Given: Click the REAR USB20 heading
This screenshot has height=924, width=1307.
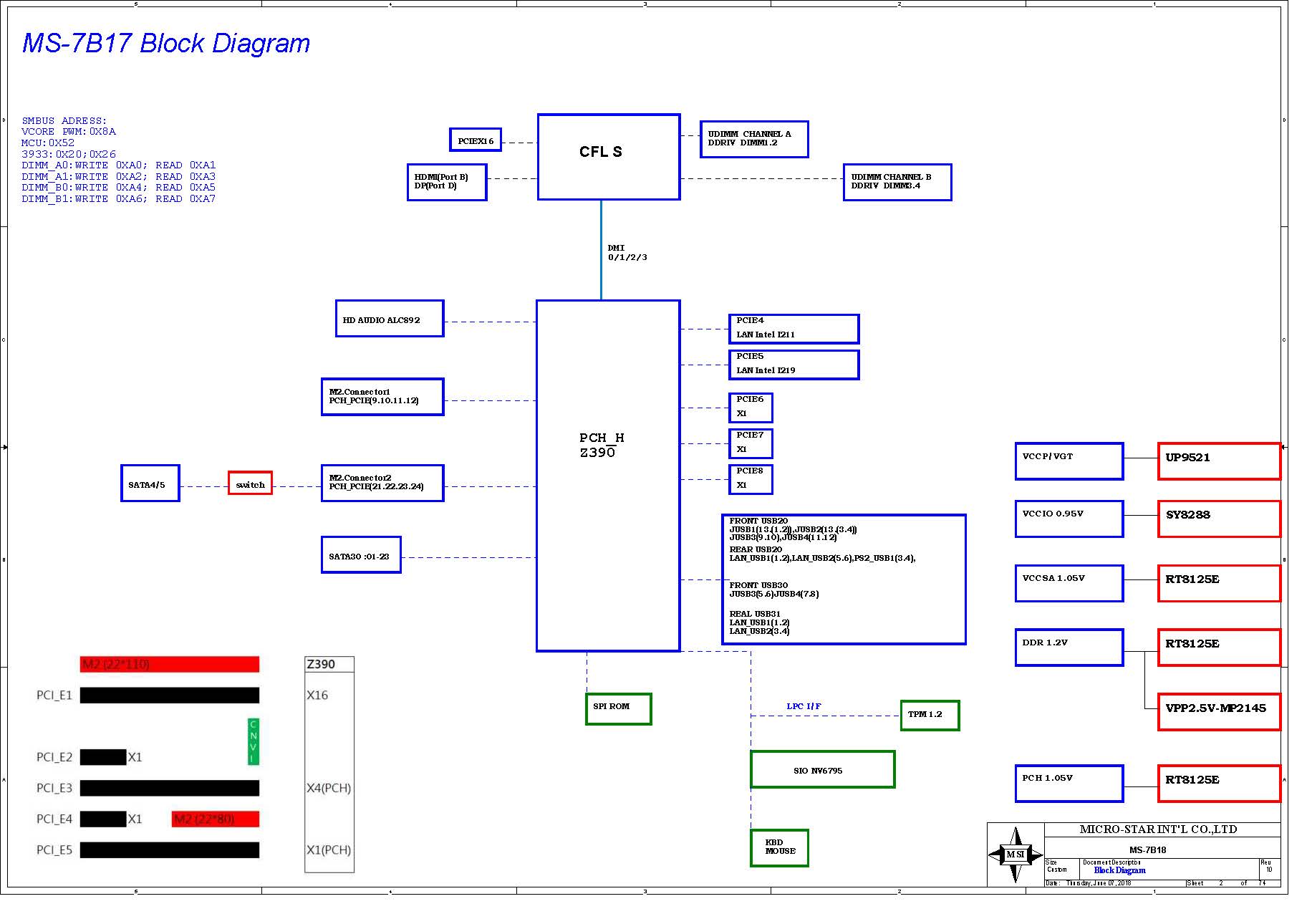Looking at the screenshot, I should [x=756, y=549].
